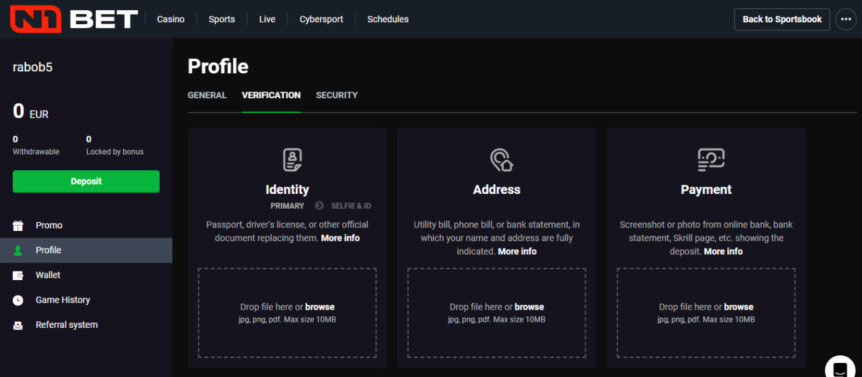Click the Referral system icon

pyautogui.click(x=18, y=325)
